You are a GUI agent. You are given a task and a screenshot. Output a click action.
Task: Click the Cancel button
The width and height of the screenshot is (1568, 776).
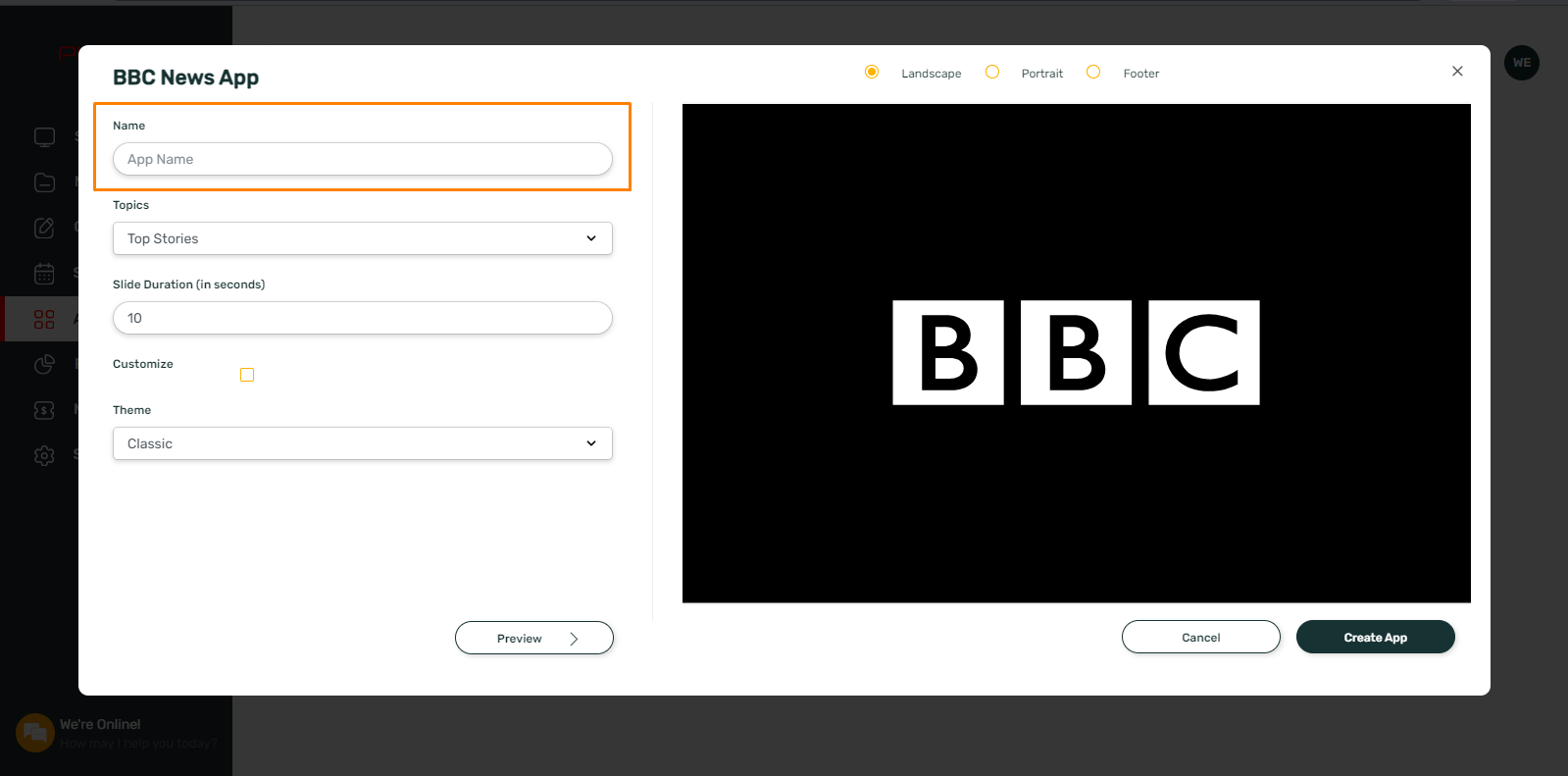[1201, 637]
